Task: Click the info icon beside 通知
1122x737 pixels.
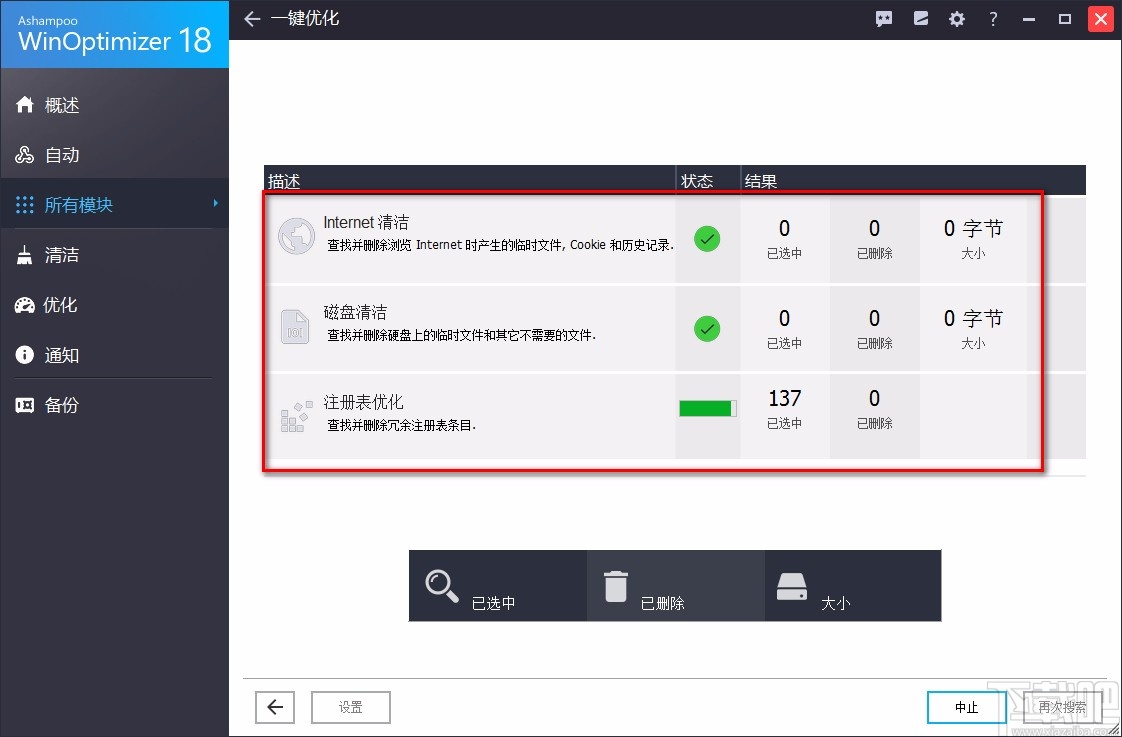Action: [x=24, y=355]
